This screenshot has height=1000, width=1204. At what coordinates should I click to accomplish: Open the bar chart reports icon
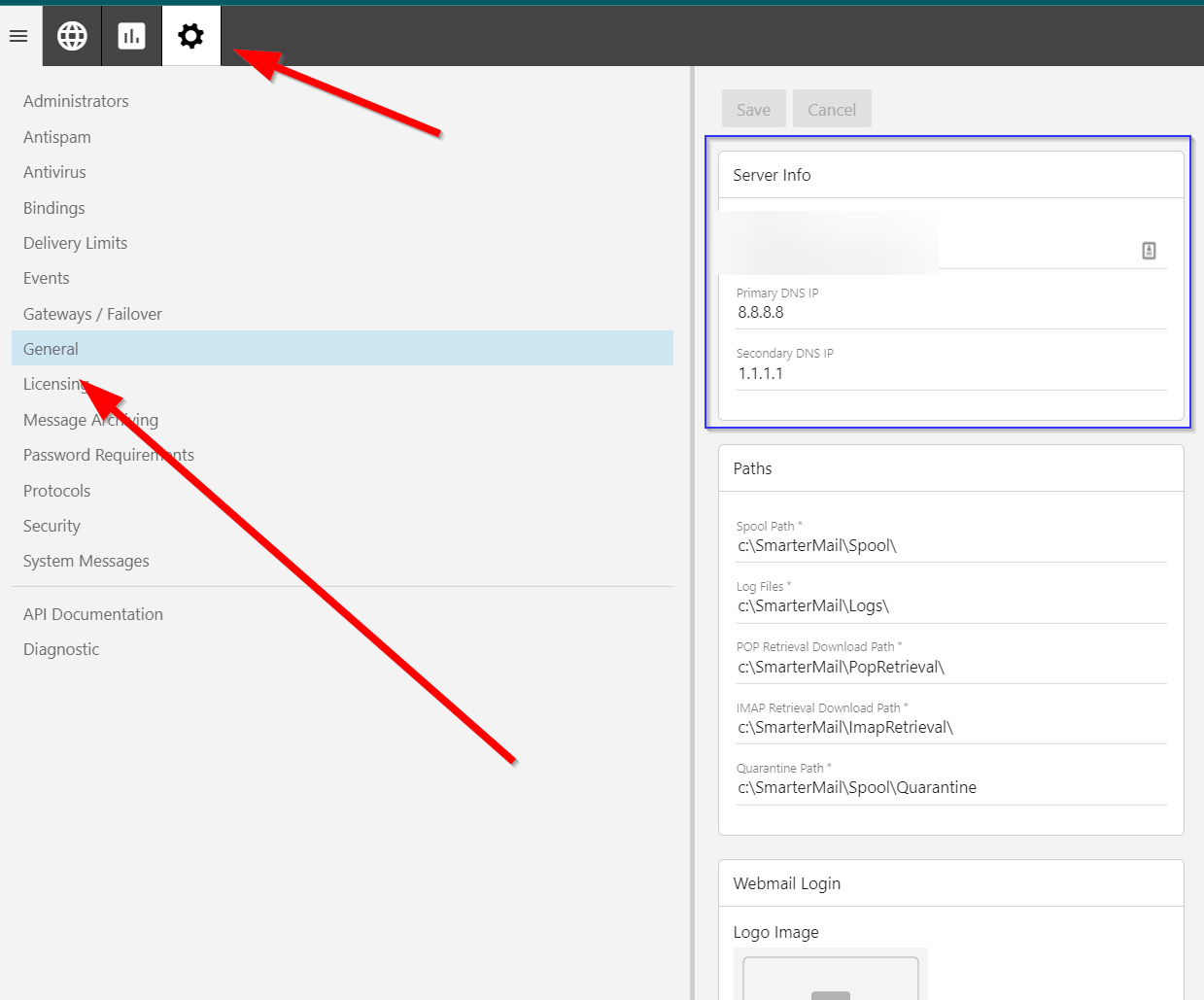point(131,36)
